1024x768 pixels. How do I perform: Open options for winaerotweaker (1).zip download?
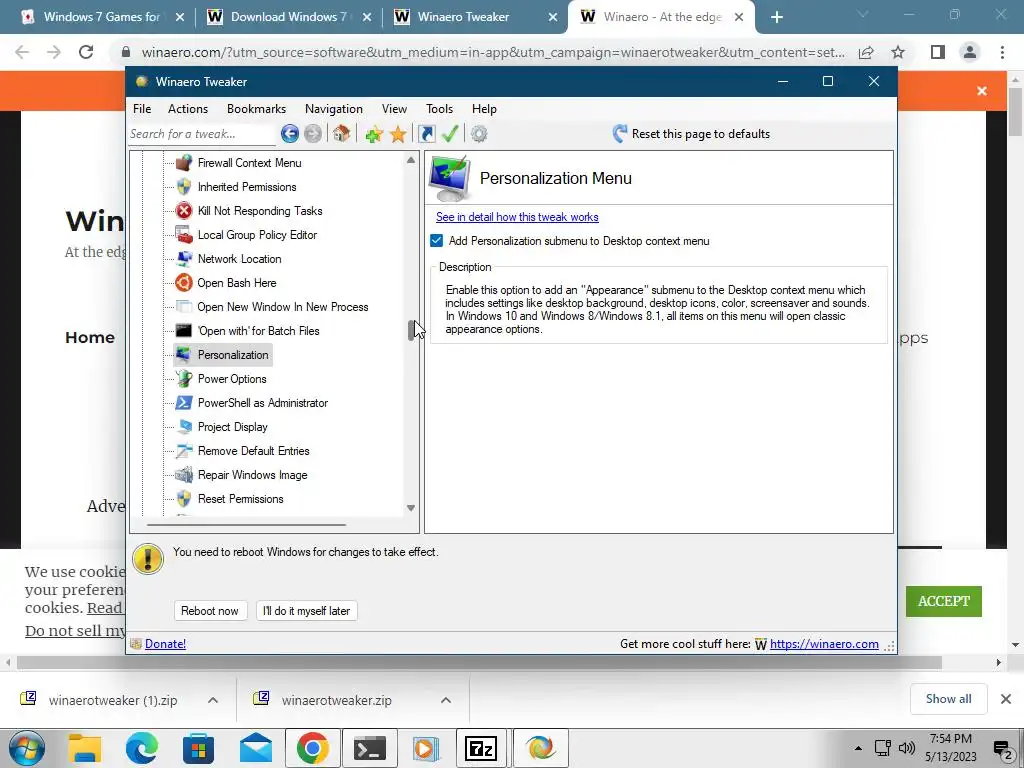(x=213, y=700)
